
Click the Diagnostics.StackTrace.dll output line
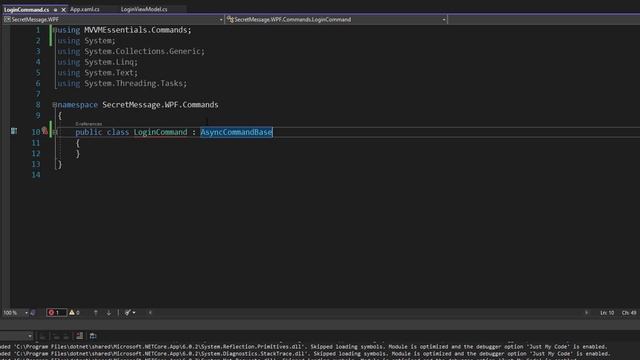click(x=305, y=353)
